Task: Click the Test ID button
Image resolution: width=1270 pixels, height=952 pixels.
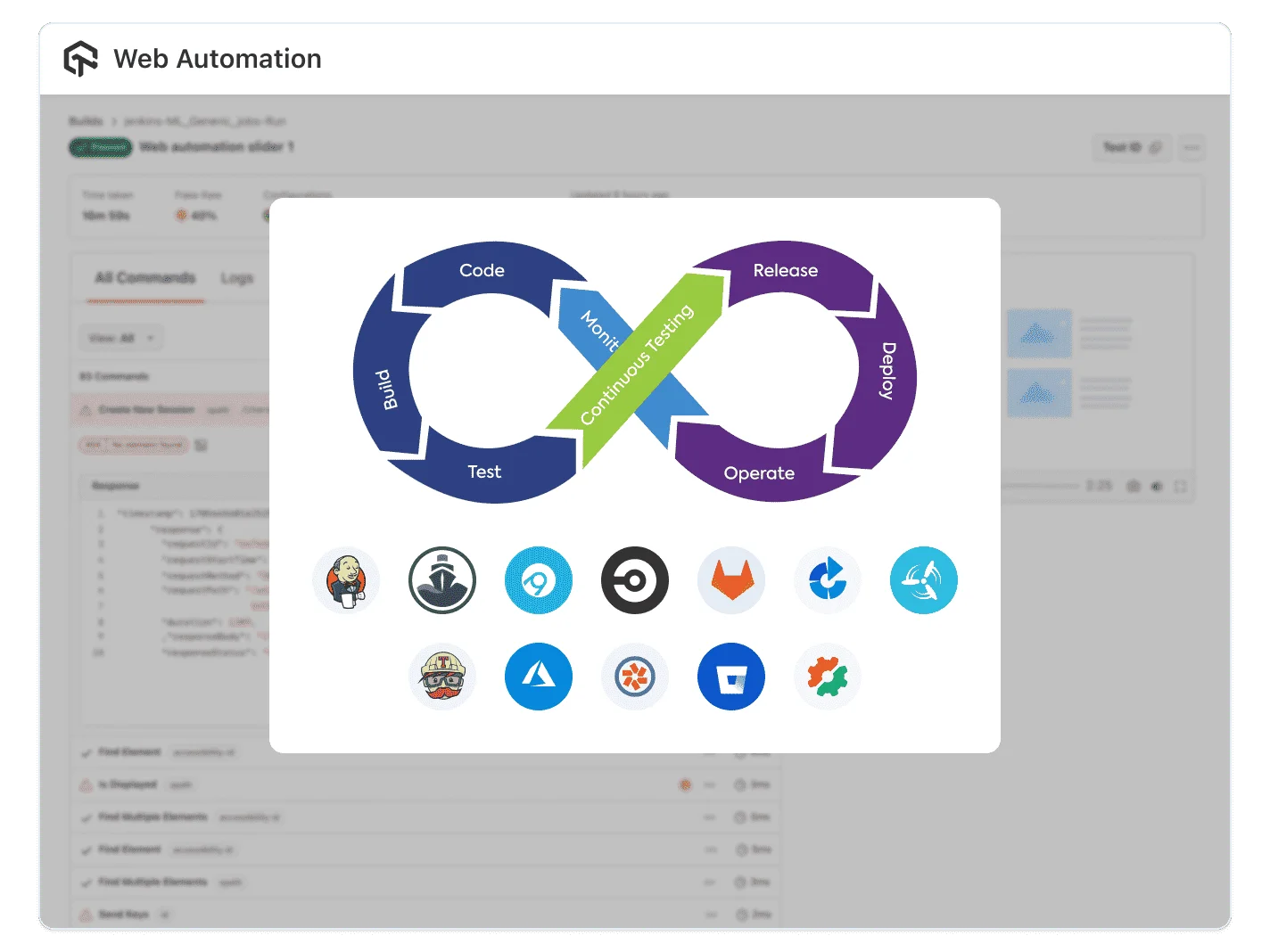Action: 1133,147
